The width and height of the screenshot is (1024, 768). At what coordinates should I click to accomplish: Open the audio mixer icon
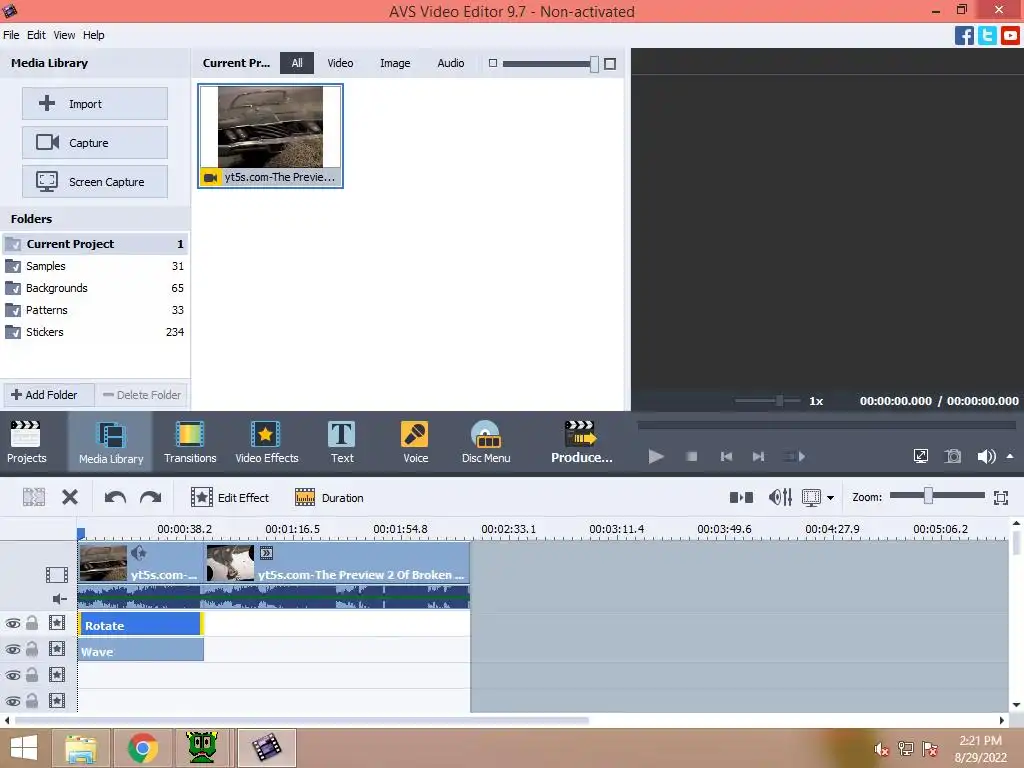780,498
